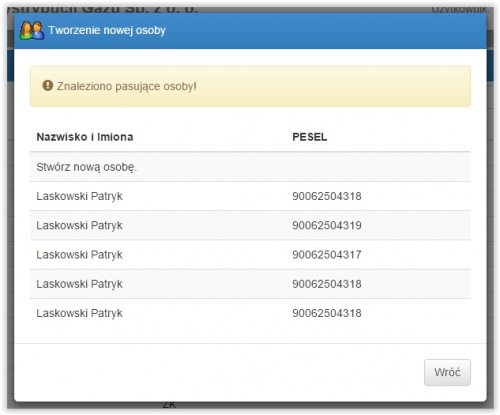
Task: Select the bottommost Laskowski Patryk name entry
Action: [x=79, y=313]
